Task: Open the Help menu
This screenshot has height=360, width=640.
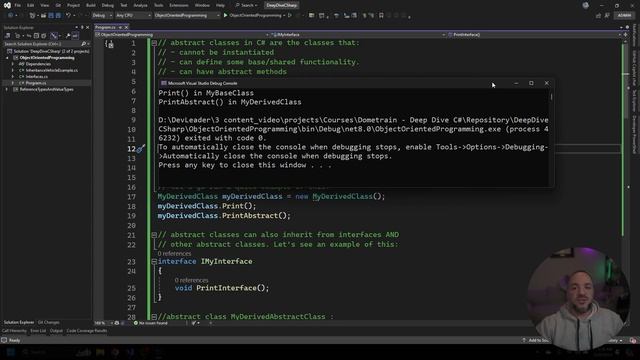Action: tap(220, 5)
